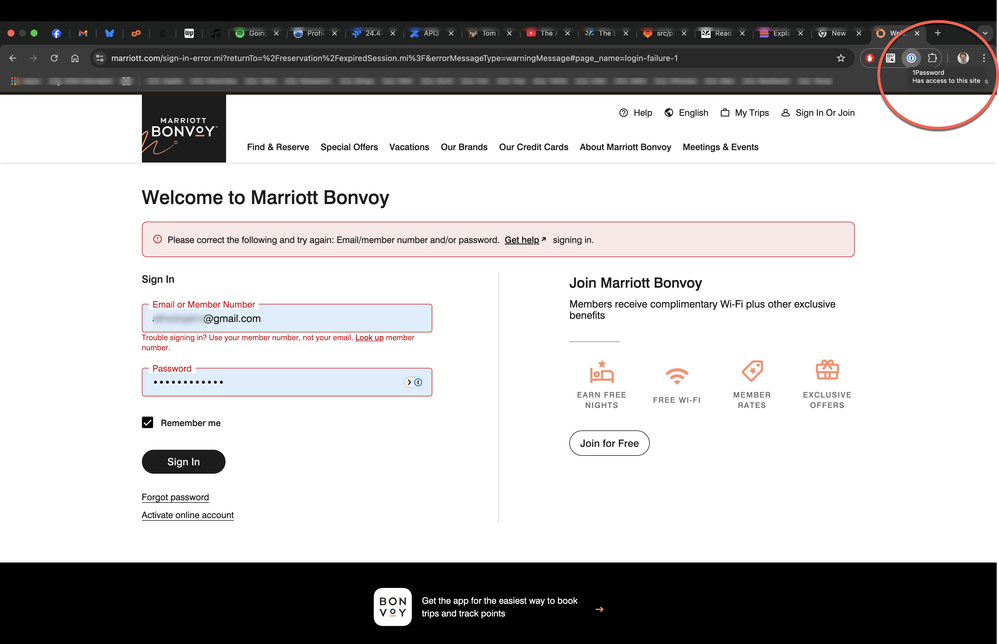Reload the Marriott page
Image resolution: width=999 pixels, height=644 pixels.
tap(54, 58)
